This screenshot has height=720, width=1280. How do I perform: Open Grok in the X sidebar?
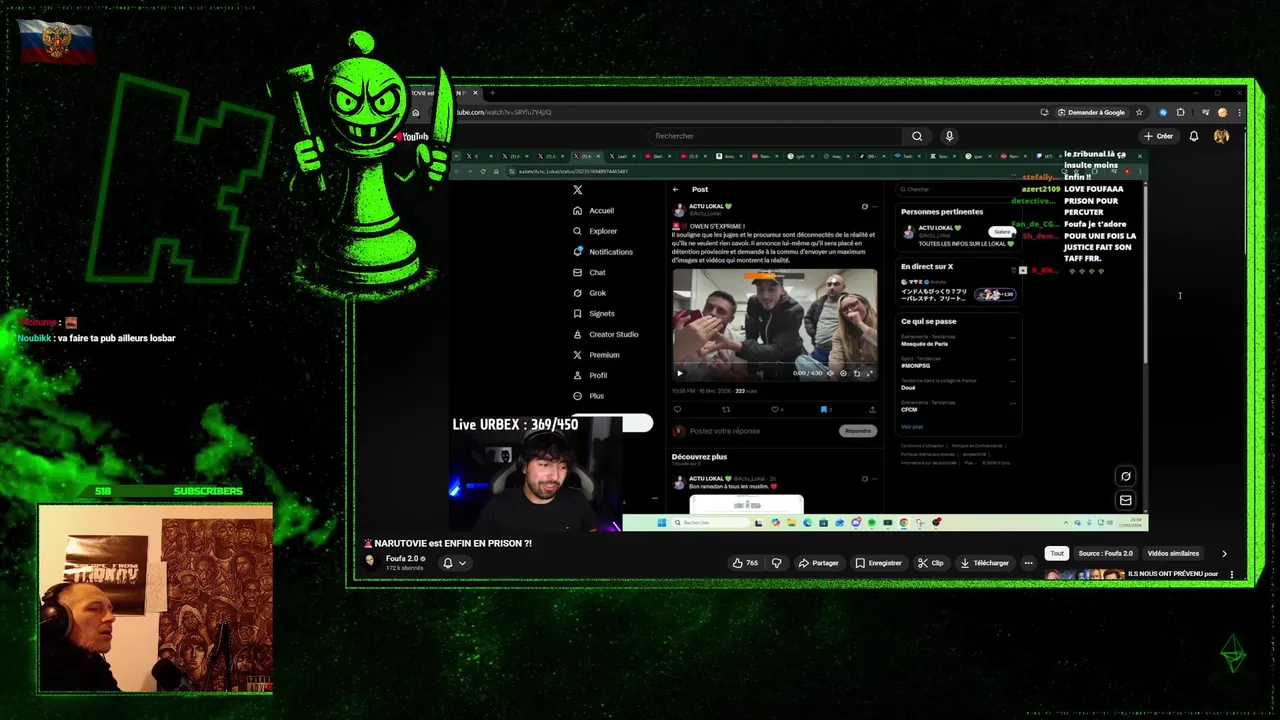(x=590, y=293)
